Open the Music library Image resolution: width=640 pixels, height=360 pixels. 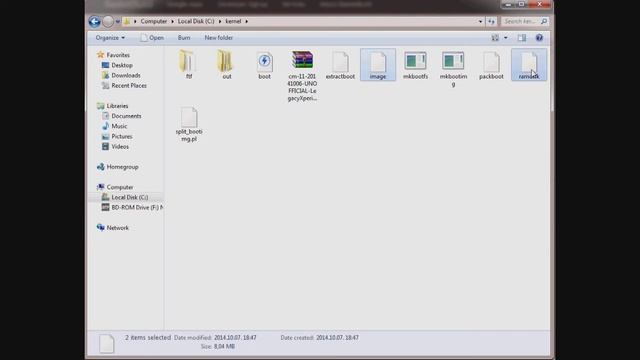pos(115,126)
